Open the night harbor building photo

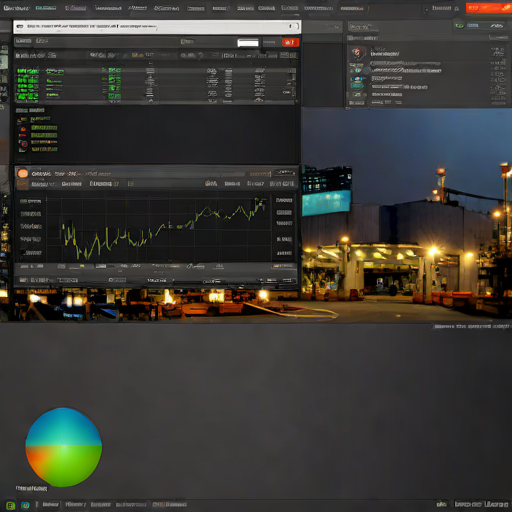click(407, 215)
